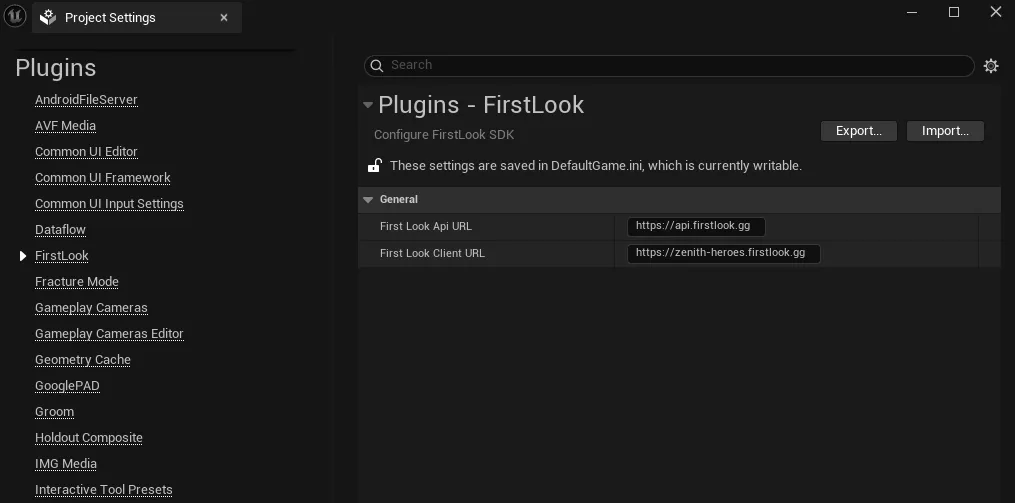Switch to the Project Settings tab
The width and height of the screenshot is (1015, 503).
pos(137,17)
